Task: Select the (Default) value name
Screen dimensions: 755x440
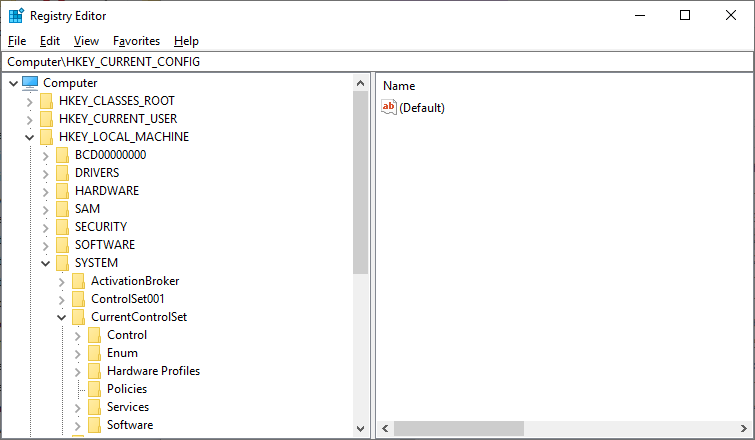Action: (x=422, y=107)
